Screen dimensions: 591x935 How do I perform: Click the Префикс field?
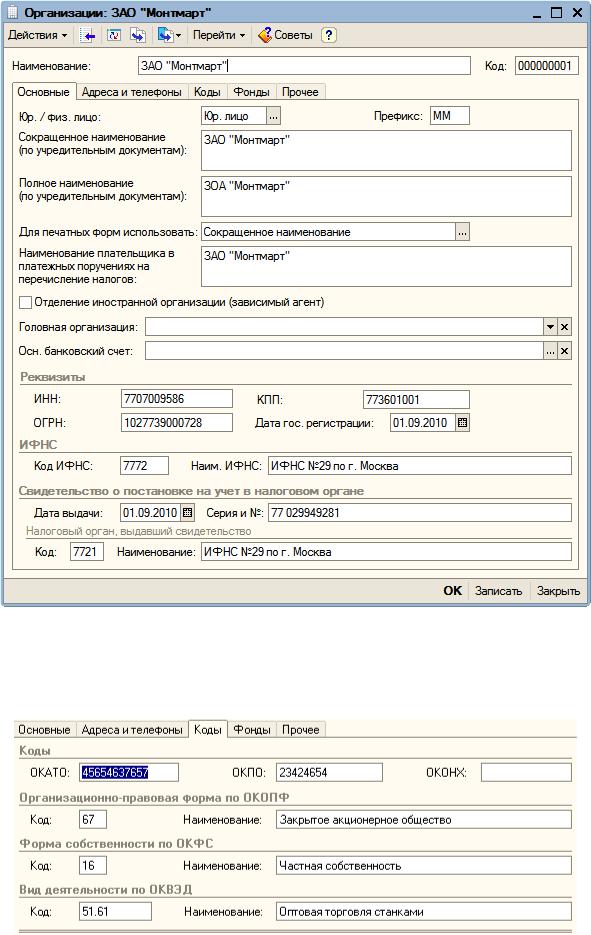pyautogui.click(x=450, y=116)
